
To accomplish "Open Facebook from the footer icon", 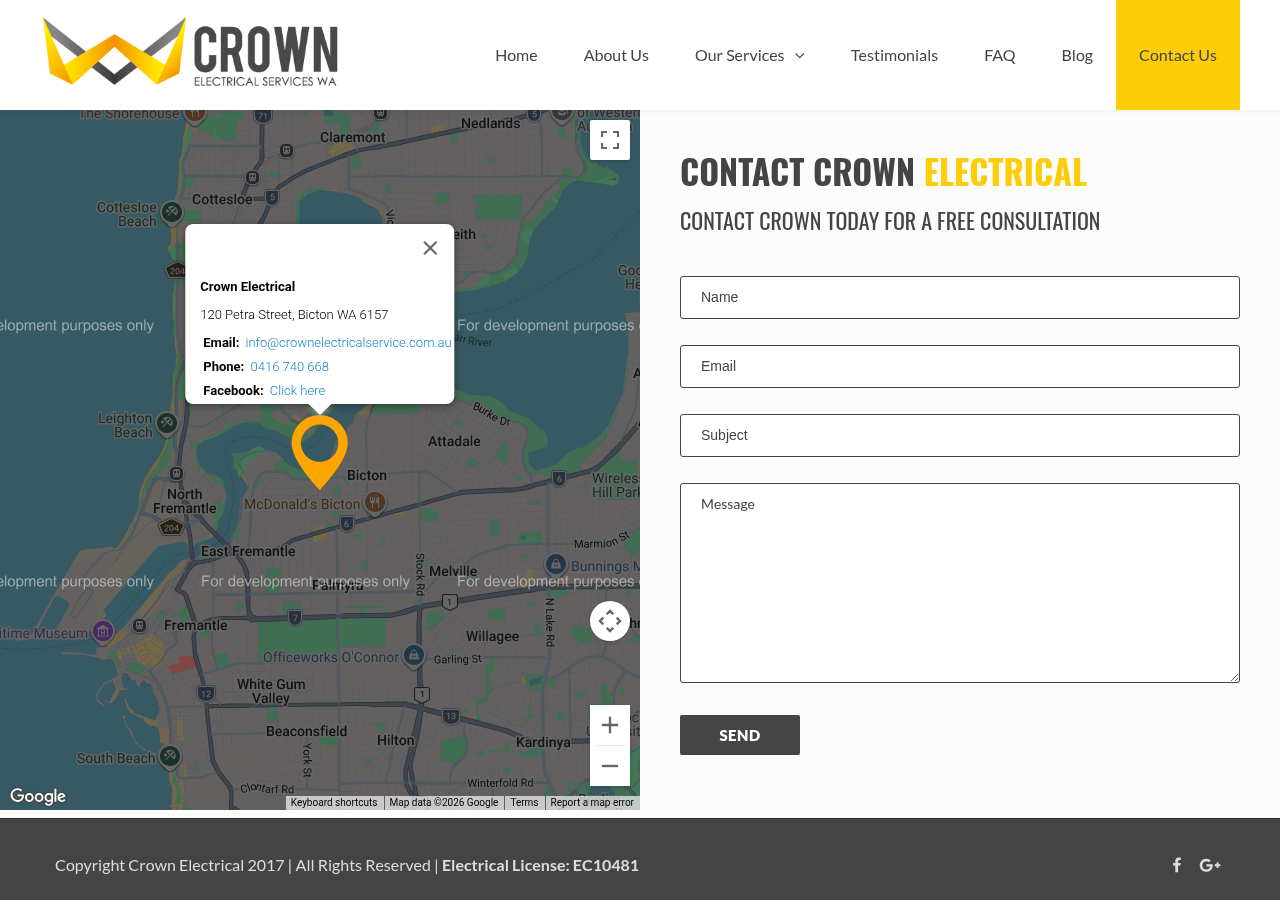I will click(x=1176, y=863).
